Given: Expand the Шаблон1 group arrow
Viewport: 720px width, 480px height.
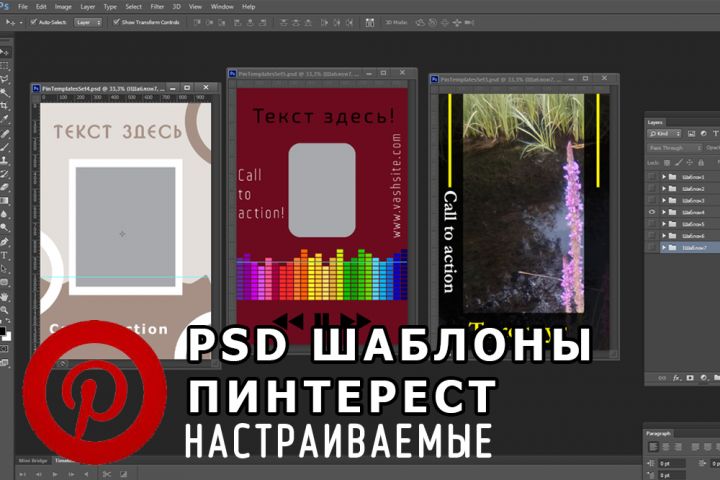Looking at the screenshot, I should [664, 177].
